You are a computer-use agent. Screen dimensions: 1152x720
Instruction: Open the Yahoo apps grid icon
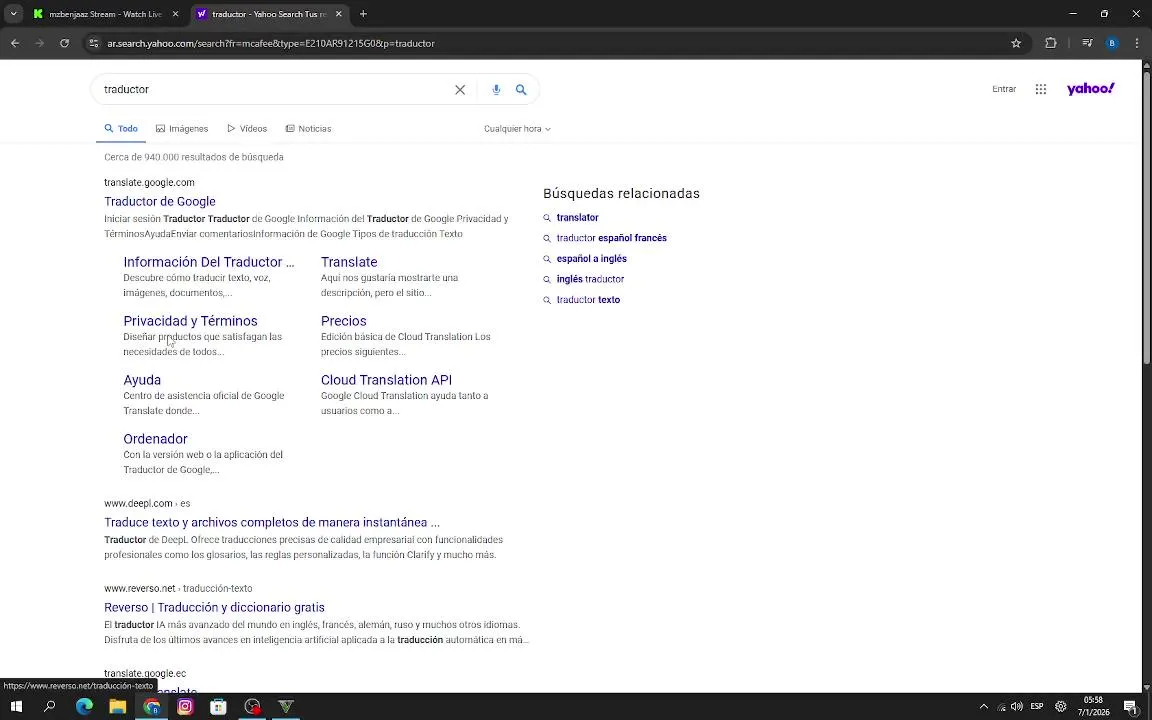pos(1041,89)
